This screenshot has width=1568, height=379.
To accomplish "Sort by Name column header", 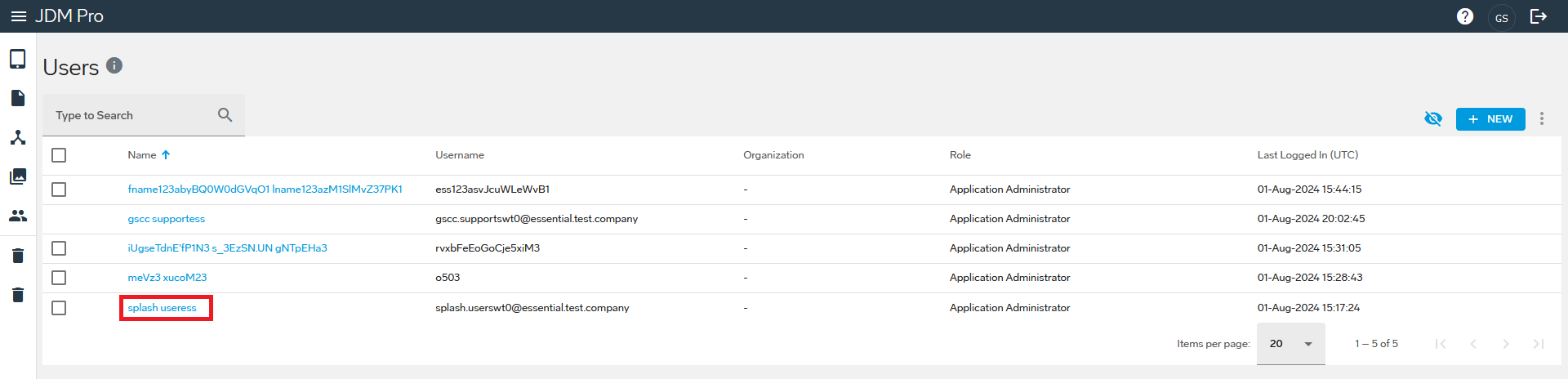I will pos(142,155).
